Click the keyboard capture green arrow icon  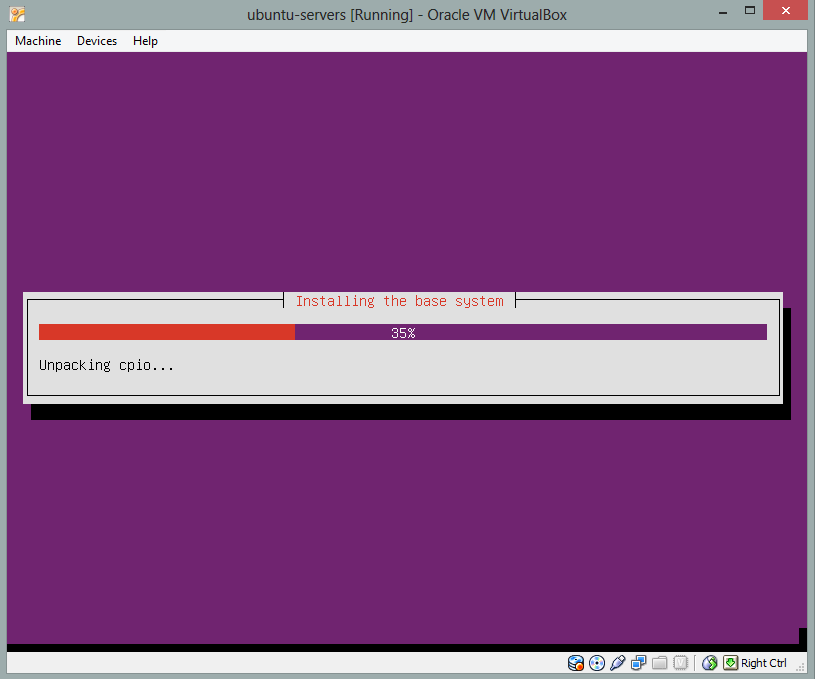coord(730,662)
